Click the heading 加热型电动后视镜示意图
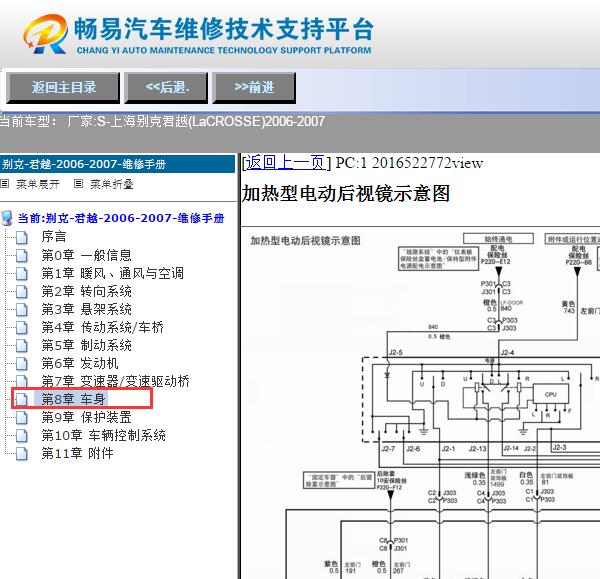Screen dimensions: 600x579 (x=346, y=193)
